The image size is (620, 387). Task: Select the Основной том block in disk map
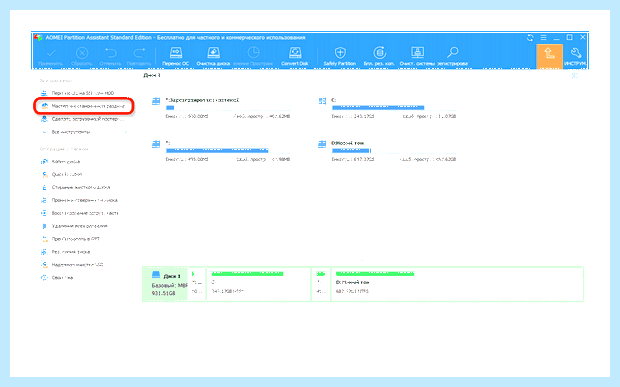(x=457, y=285)
